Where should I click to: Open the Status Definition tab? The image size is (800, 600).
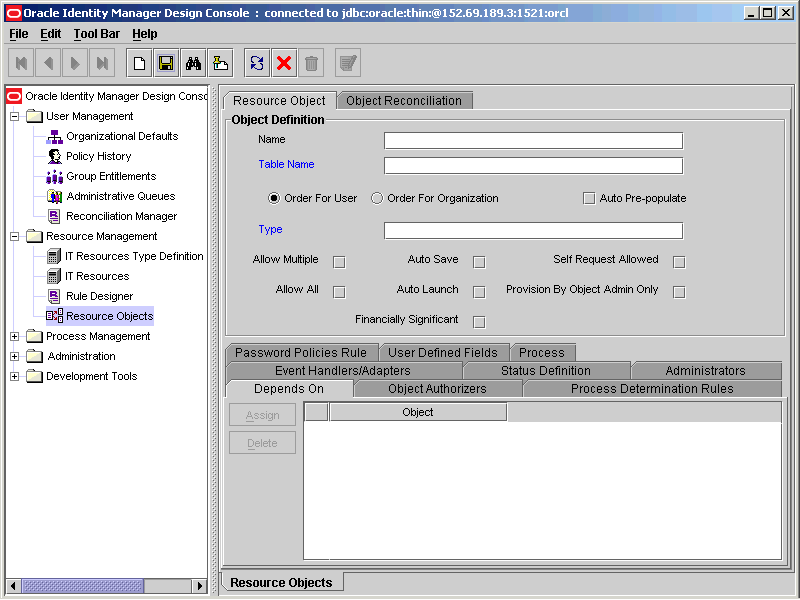click(546, 370)
